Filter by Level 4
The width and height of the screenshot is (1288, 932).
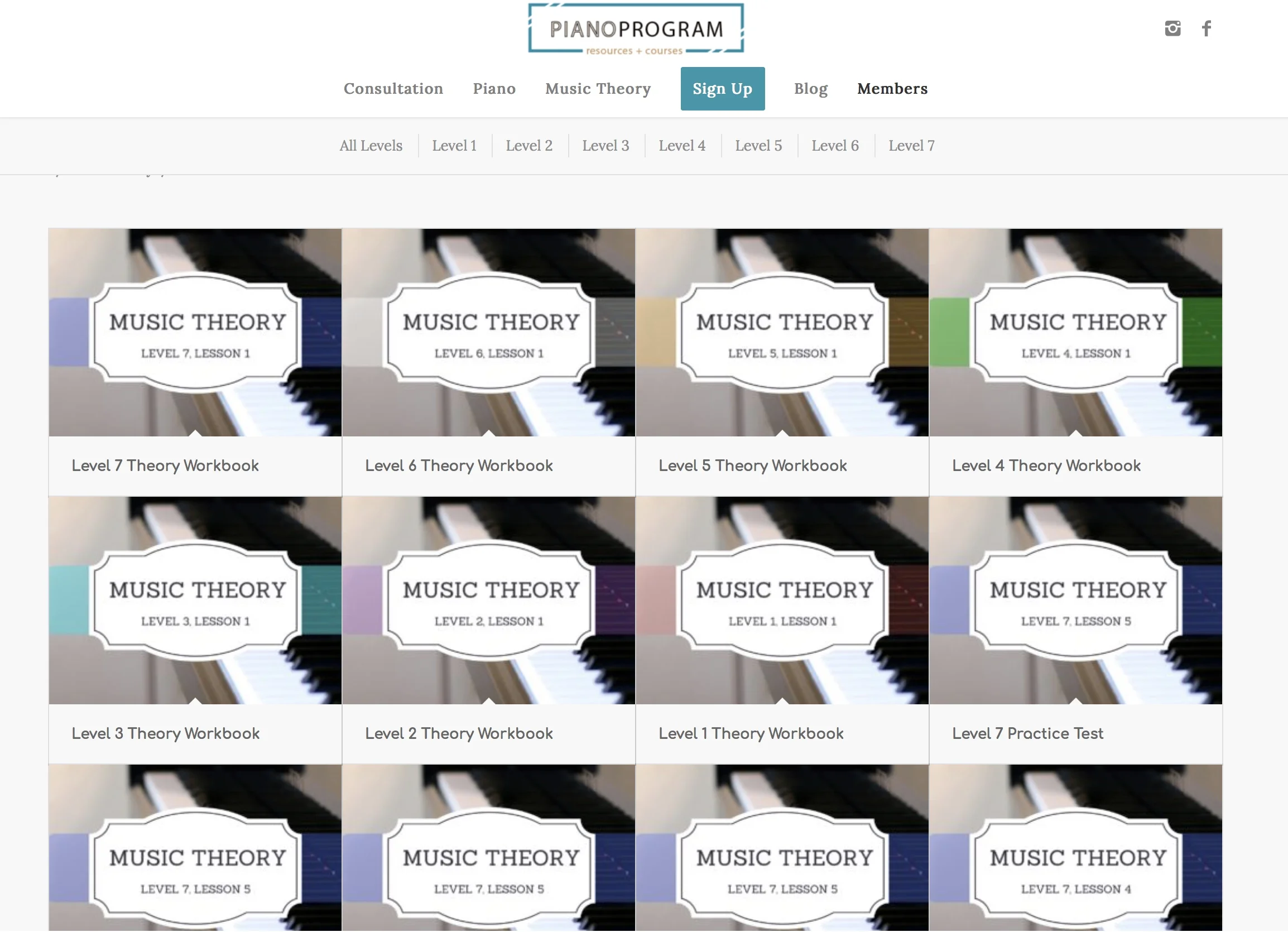coord(681,146)
